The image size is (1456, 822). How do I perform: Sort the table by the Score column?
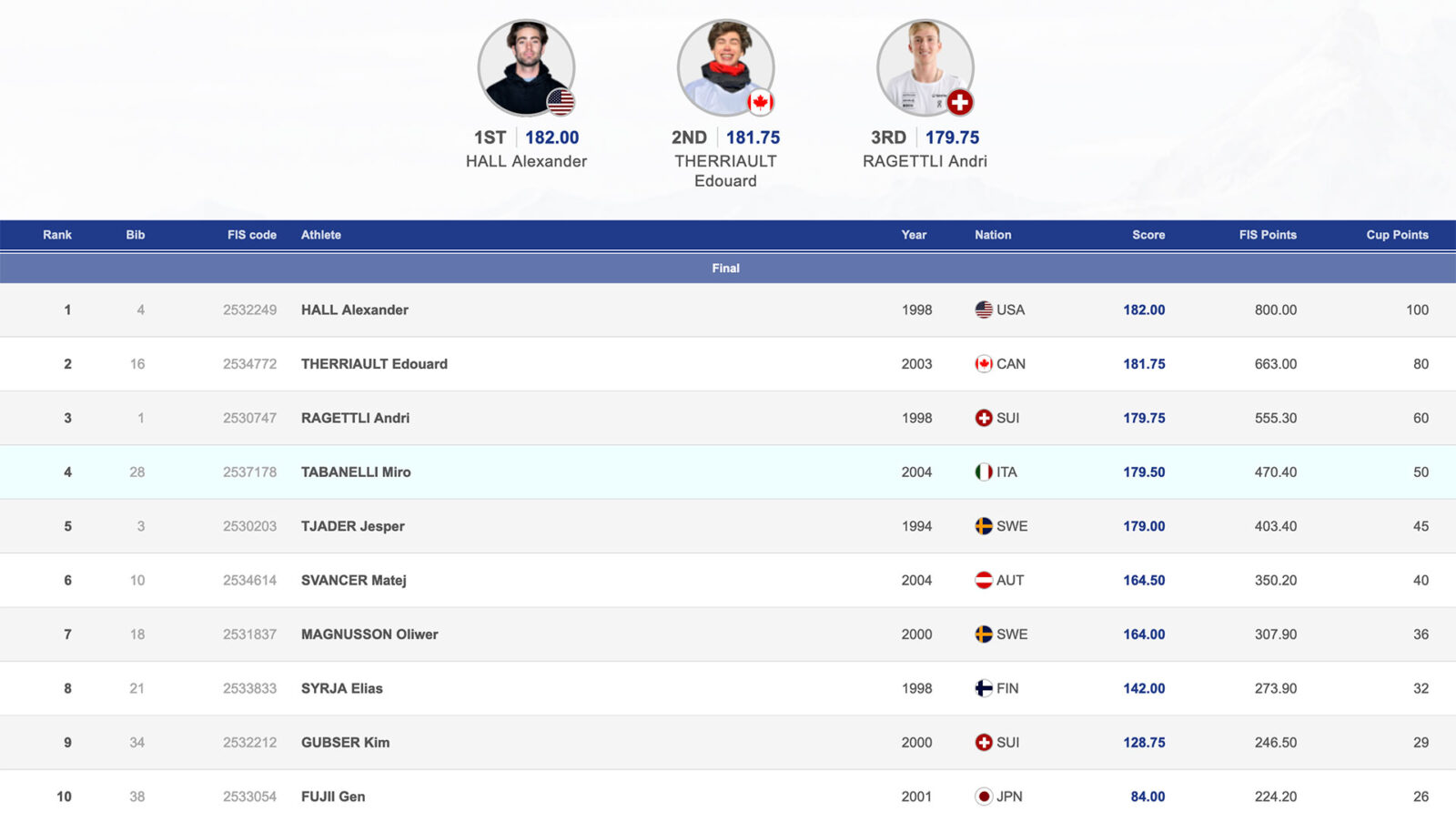click(x=1148, y=234)
